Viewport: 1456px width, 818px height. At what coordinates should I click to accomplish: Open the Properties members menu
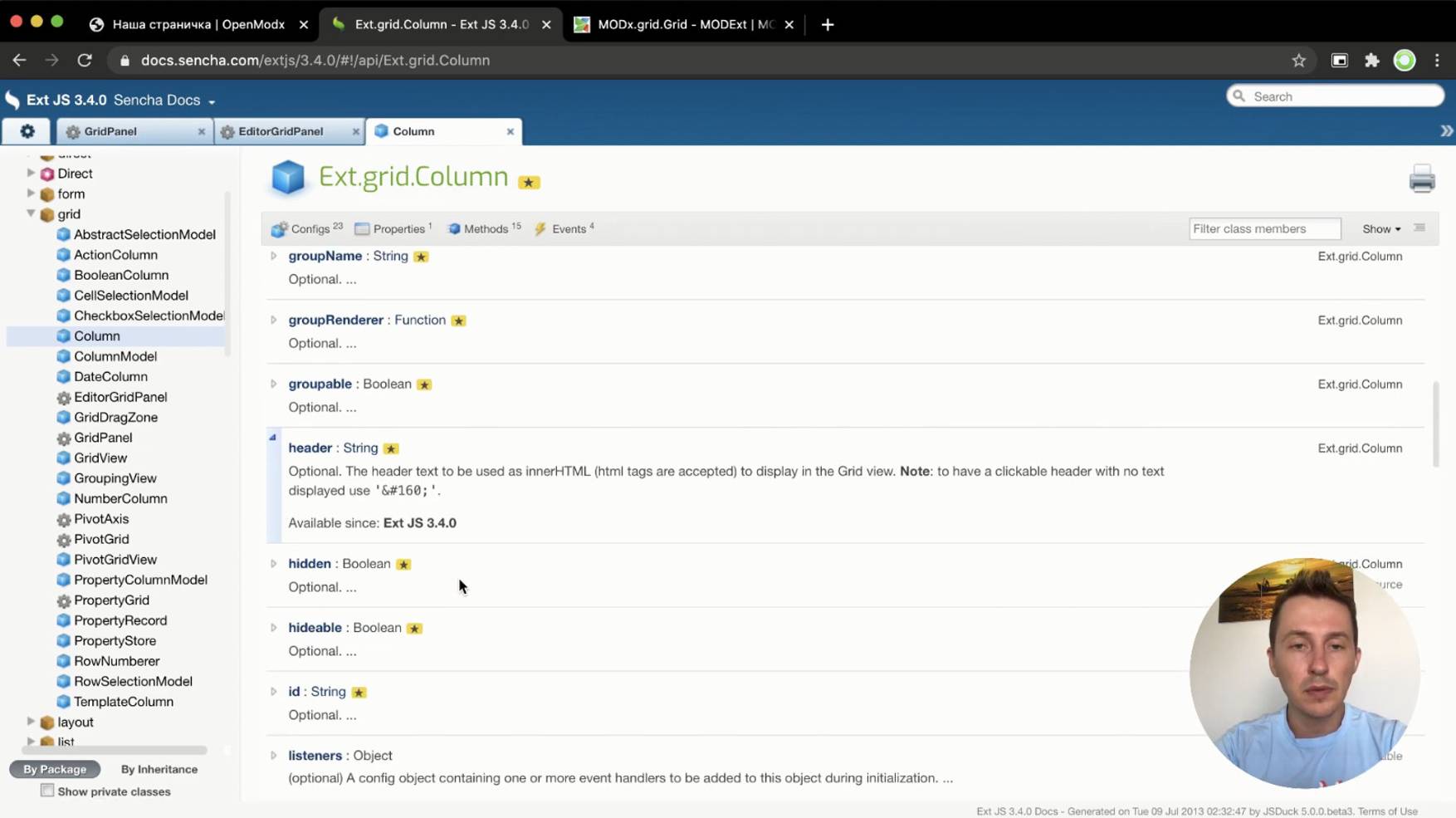[393, 228]
